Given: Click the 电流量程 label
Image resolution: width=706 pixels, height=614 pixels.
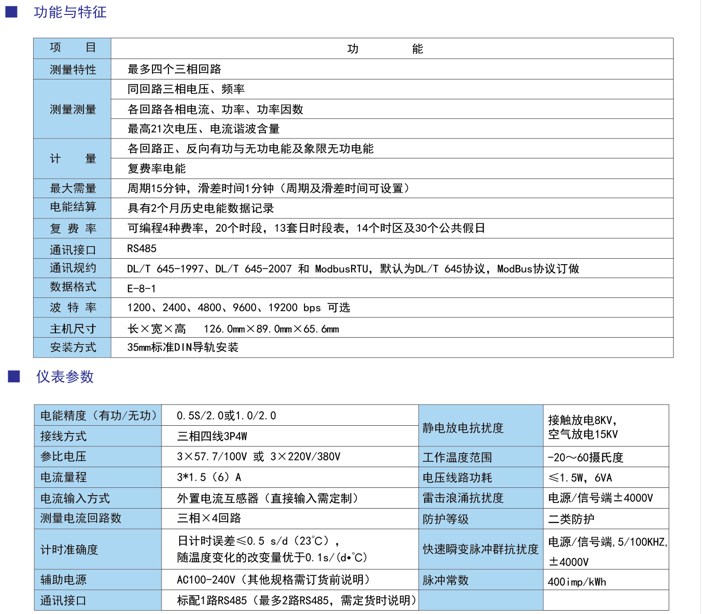Looking at the screenshot, I should (x=63, y=477).
